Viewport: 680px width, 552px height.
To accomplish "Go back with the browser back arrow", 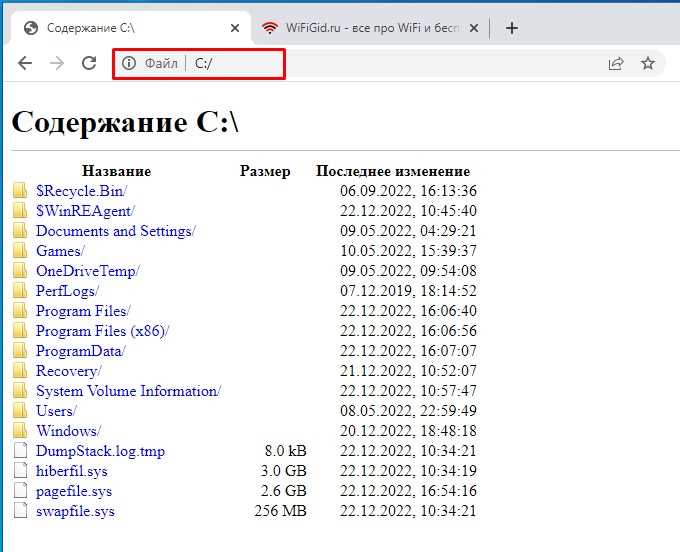I will click(x=25, y=63).
